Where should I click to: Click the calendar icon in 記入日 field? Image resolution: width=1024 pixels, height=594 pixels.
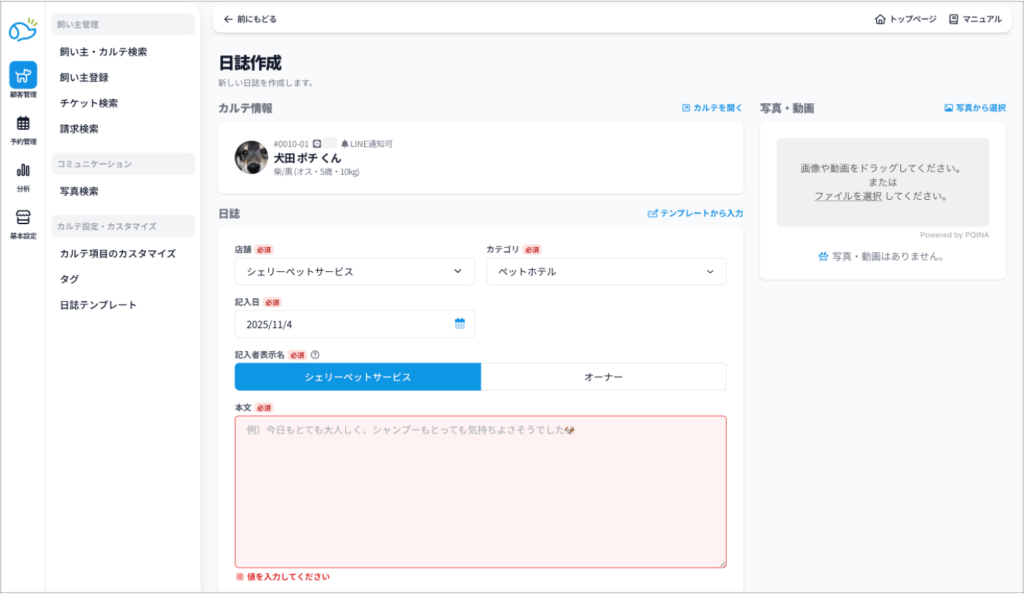point(460,324)
